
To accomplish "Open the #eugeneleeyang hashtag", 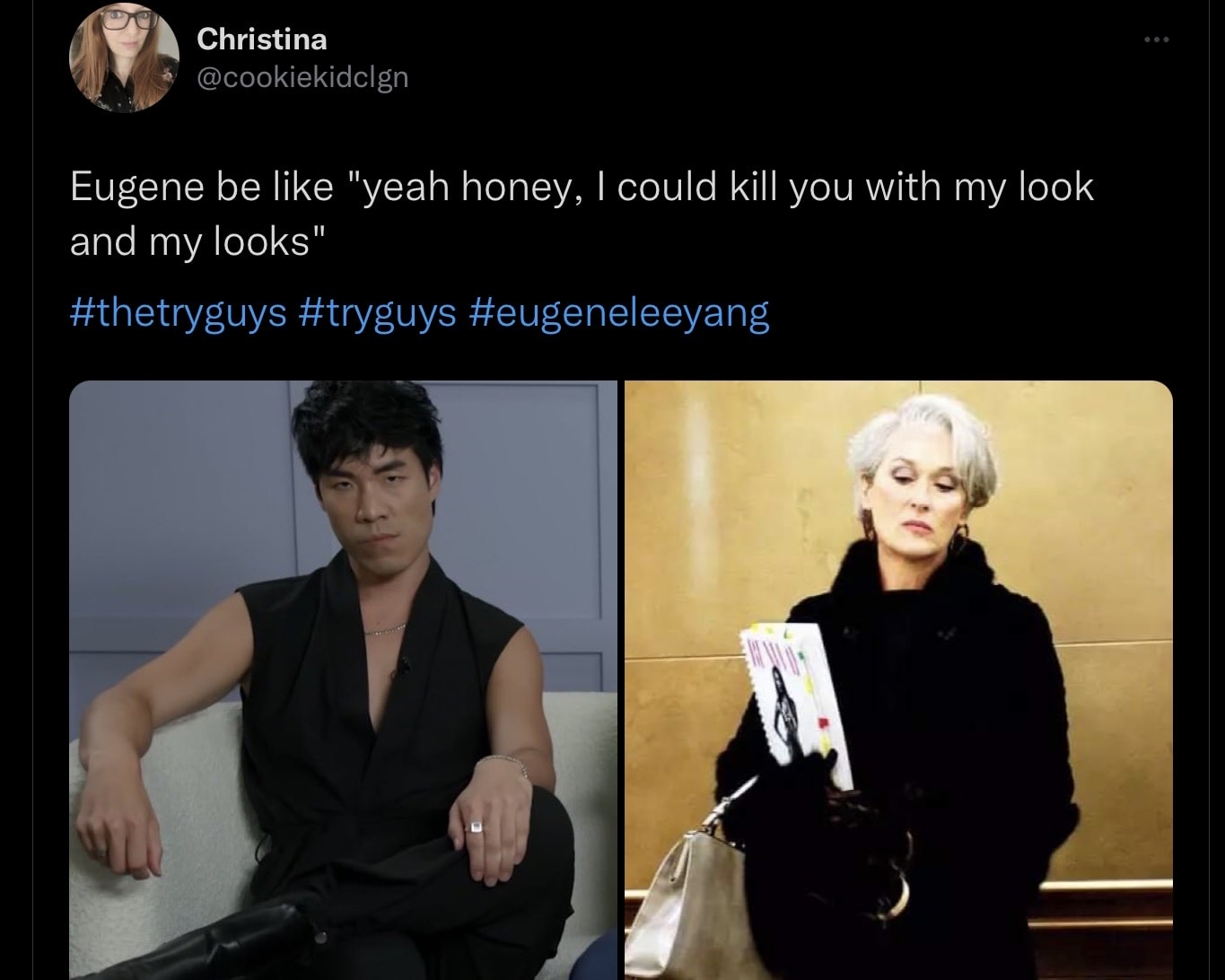I will pos(617,312).
